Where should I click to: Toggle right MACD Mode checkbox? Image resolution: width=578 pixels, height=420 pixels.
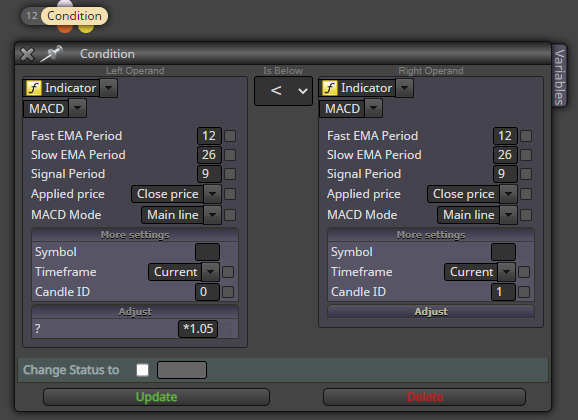coord(526,215)
